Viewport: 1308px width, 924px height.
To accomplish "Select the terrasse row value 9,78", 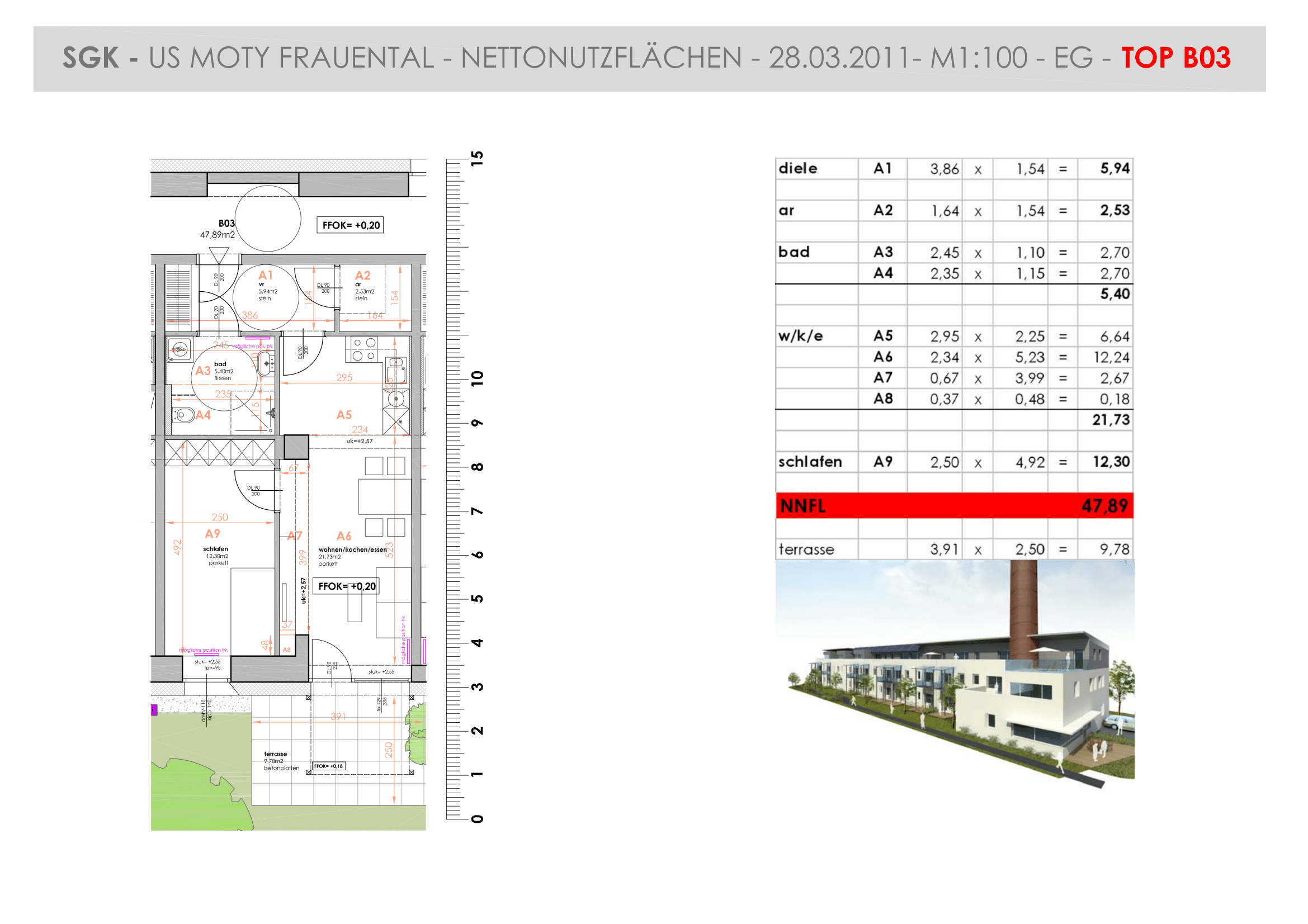I will point(1115,549).
